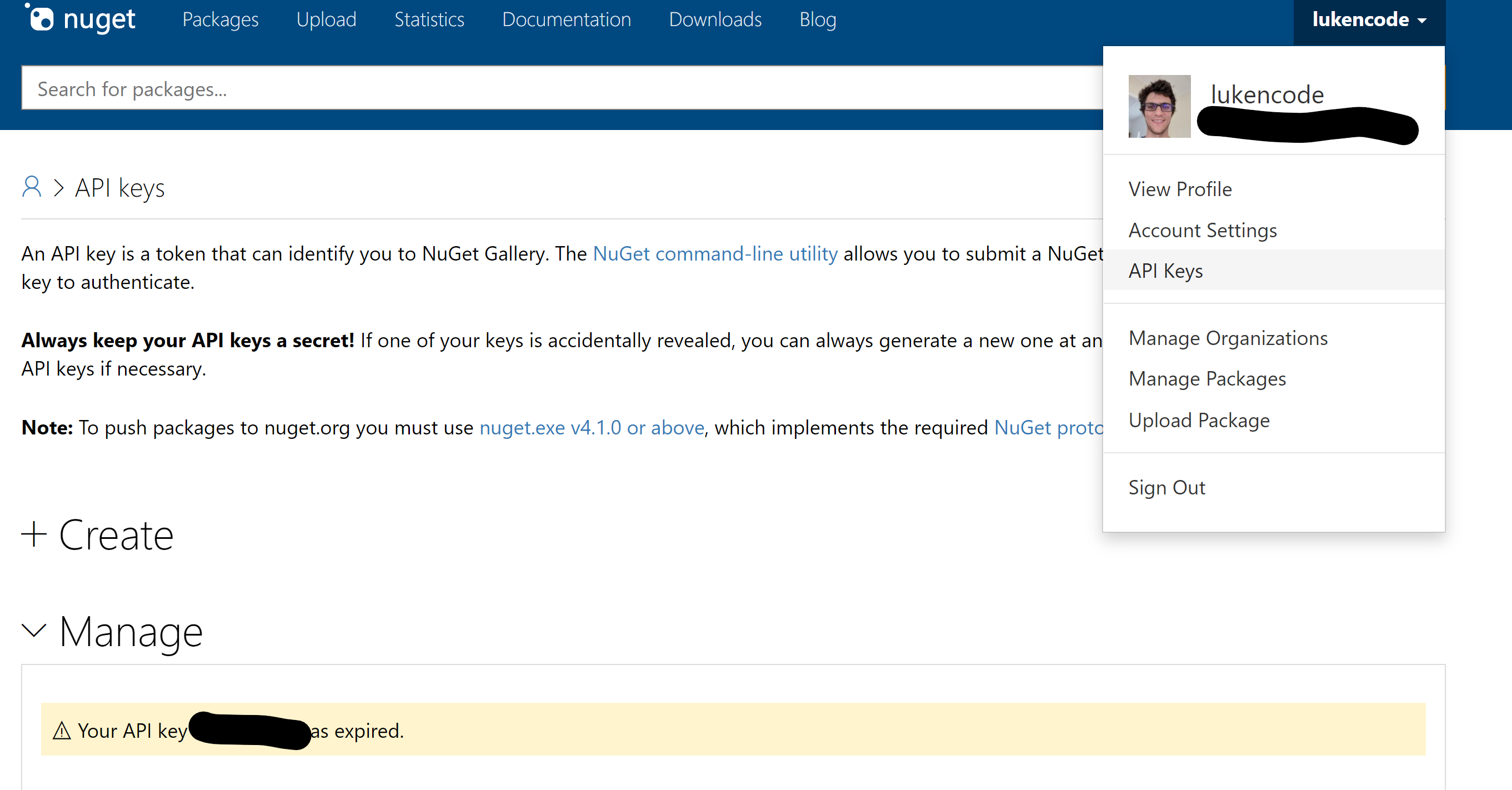
Task: Click the warning triangle icon in alert
Action: tap(62, 731)
